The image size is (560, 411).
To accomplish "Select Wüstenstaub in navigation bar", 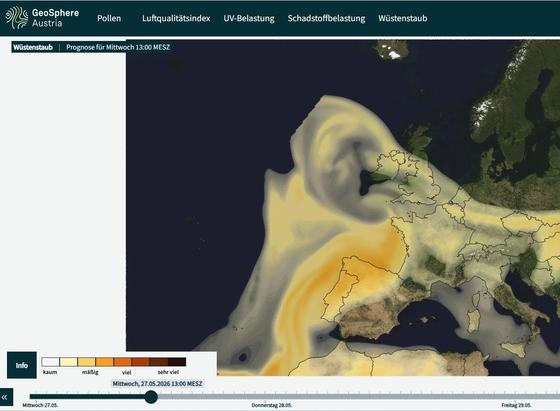I will coord(402,18).
